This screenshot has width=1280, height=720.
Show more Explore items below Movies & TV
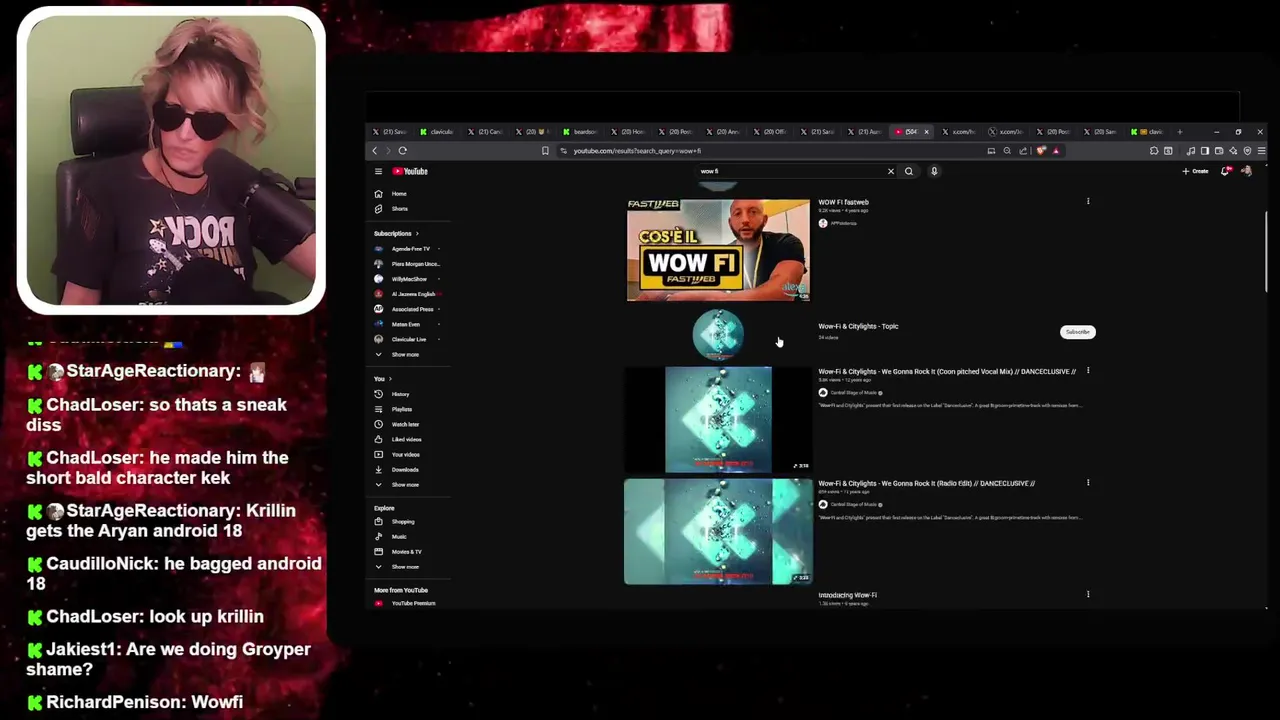click(410, 567)
